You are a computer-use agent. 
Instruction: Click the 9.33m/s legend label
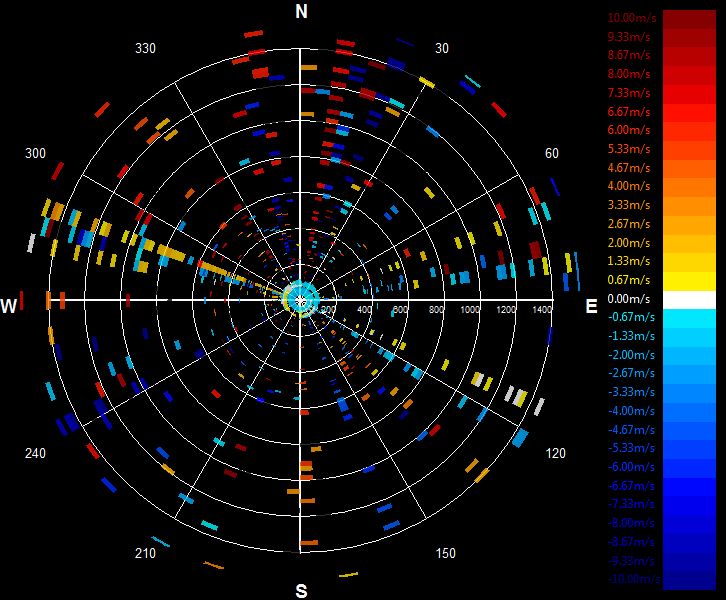(629, 37)
